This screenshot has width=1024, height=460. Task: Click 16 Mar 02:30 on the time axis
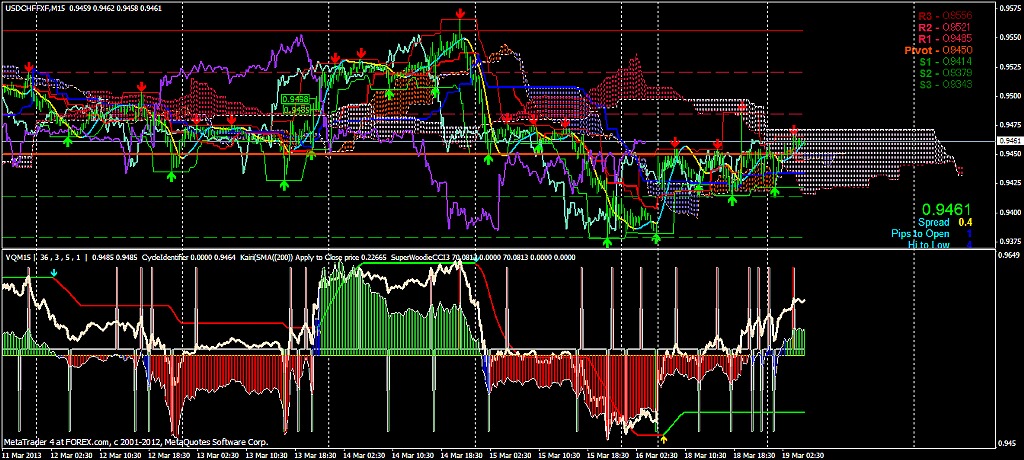pyautogui.click(x=657, y=453)
